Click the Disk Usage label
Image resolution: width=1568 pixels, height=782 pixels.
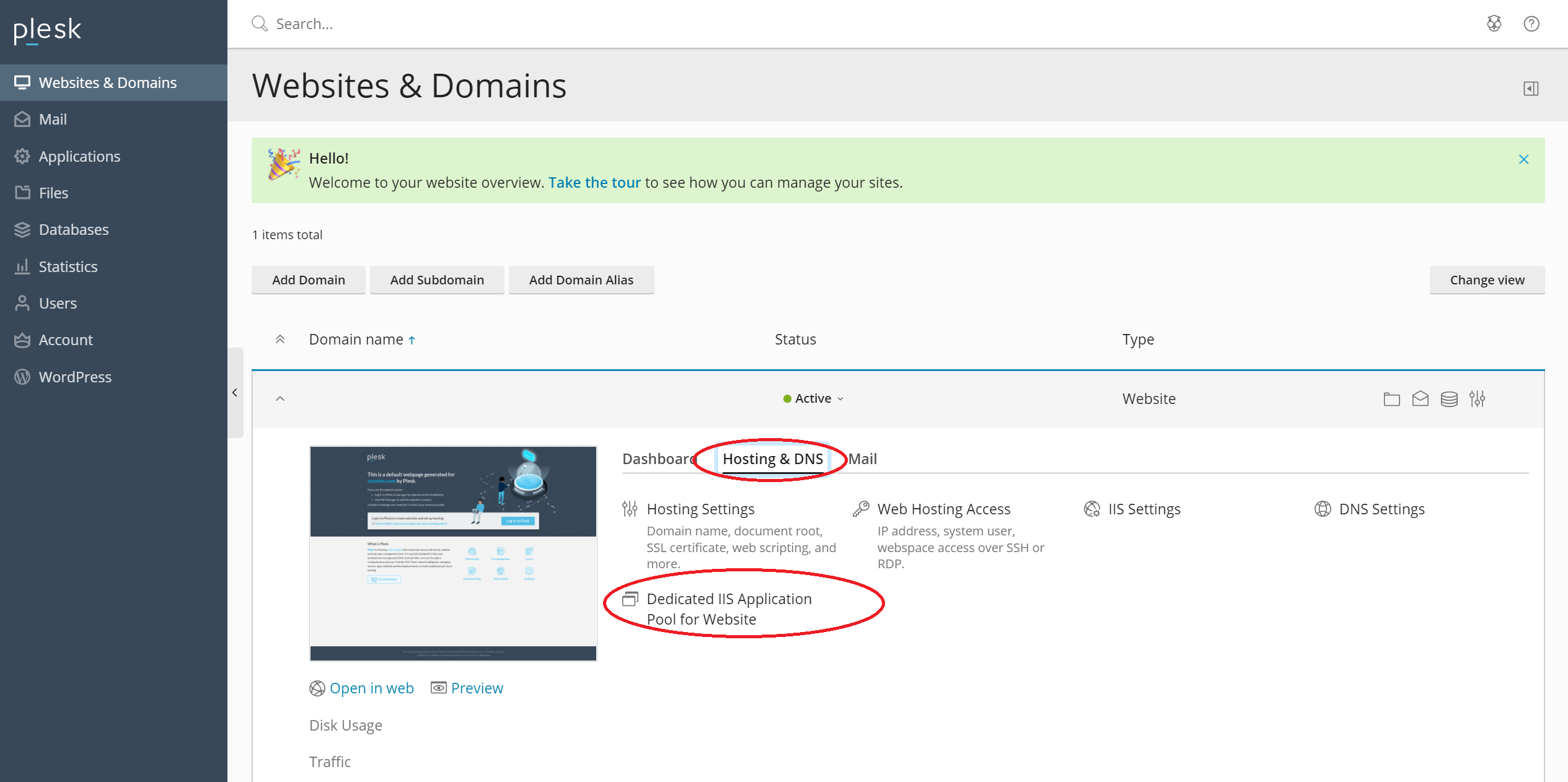(x=345, y=725)
